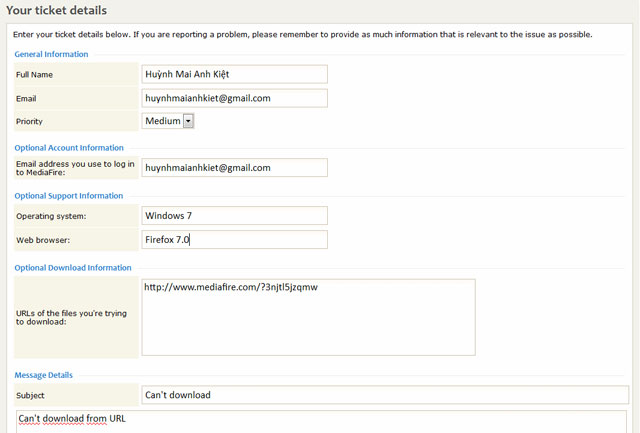Viewport: 640px width, 433px height.
Task: Click the message body text area
Action: tap(320, 420)
